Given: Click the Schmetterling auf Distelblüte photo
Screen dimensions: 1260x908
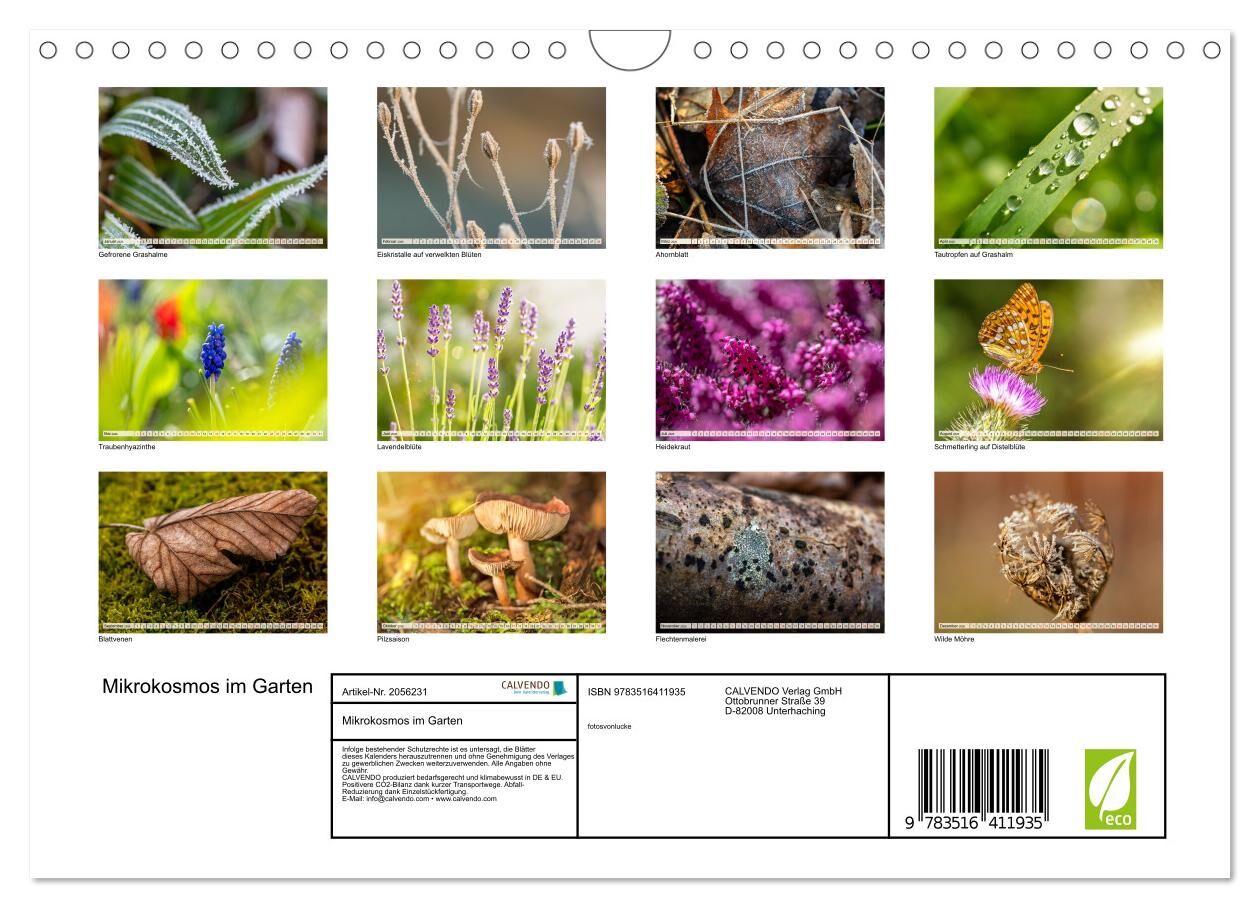Looking at the screenshot, I should 1048,359.
